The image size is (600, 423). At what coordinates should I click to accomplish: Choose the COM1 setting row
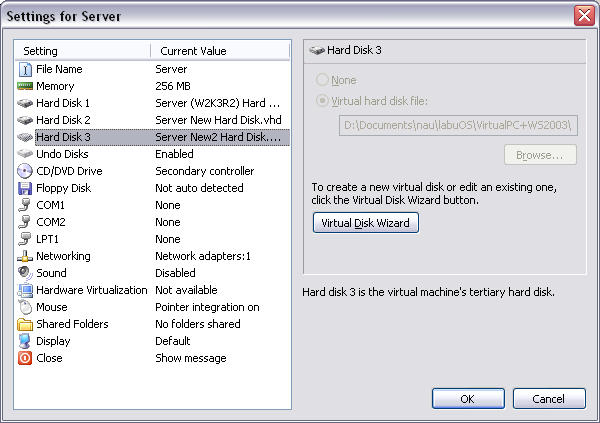pos(152,205)
